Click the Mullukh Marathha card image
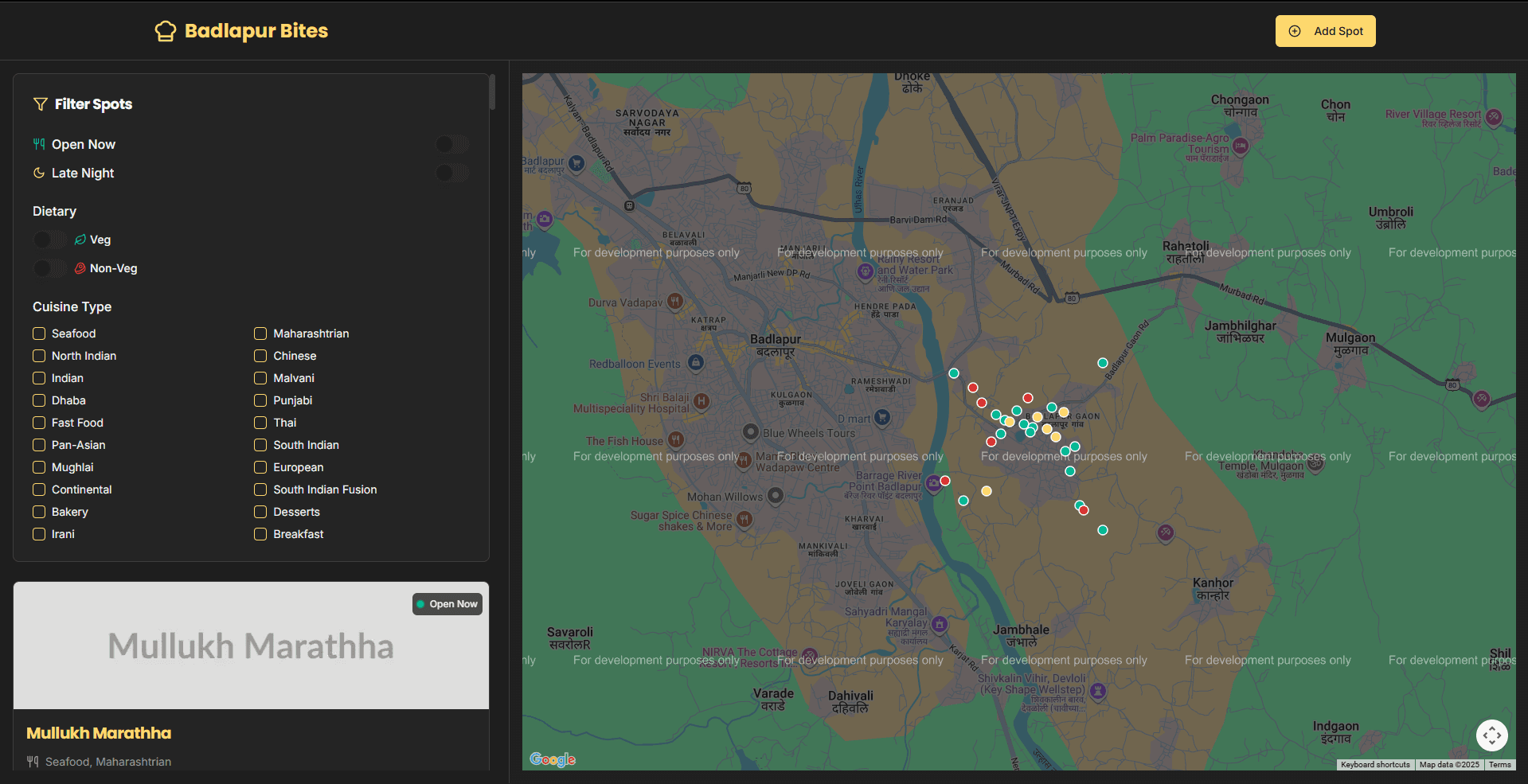The width and height of the screenshot is (1528, 784). click(251, 646)
